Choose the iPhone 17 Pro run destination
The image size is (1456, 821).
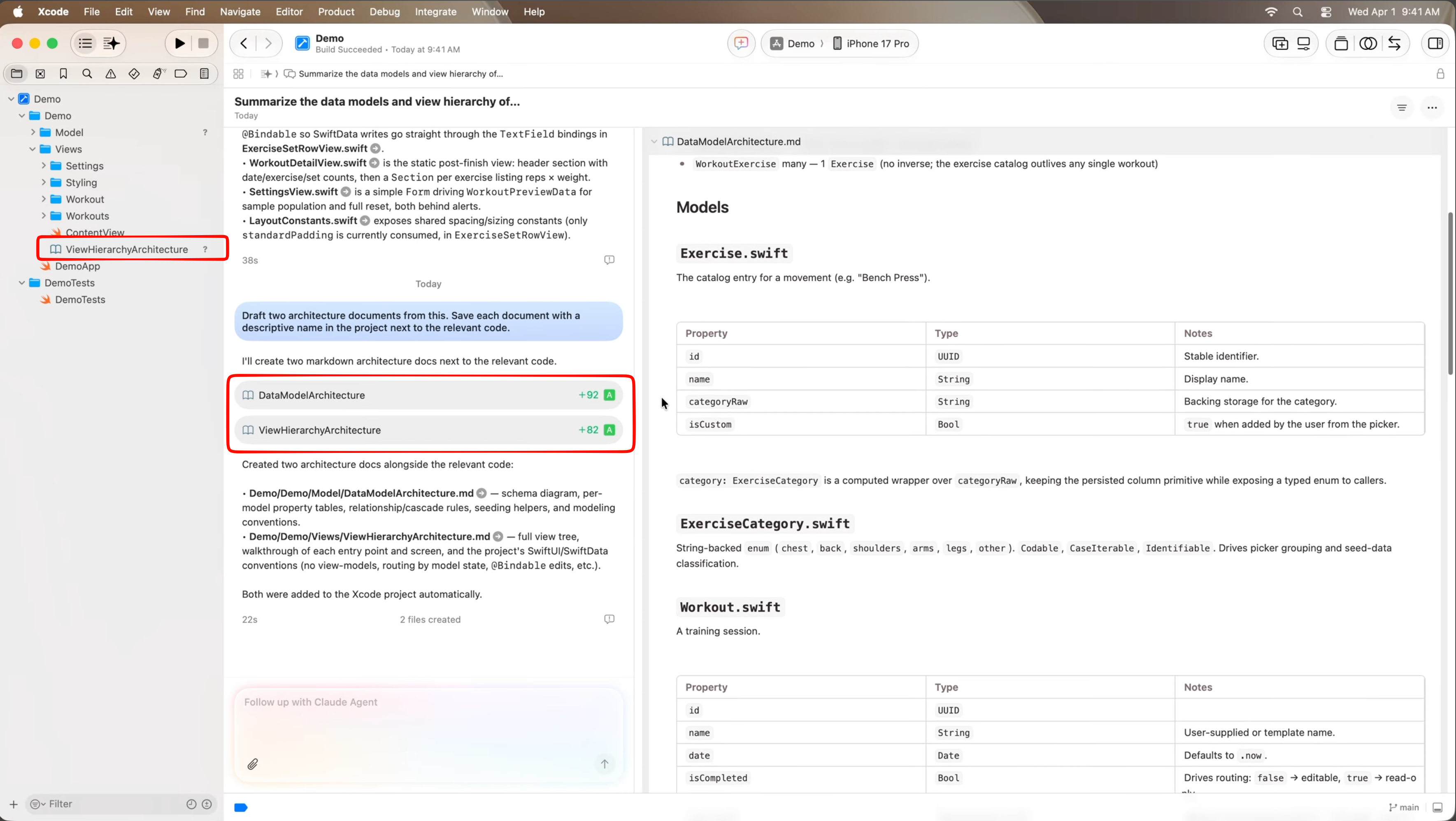click(x=871, y=44)
